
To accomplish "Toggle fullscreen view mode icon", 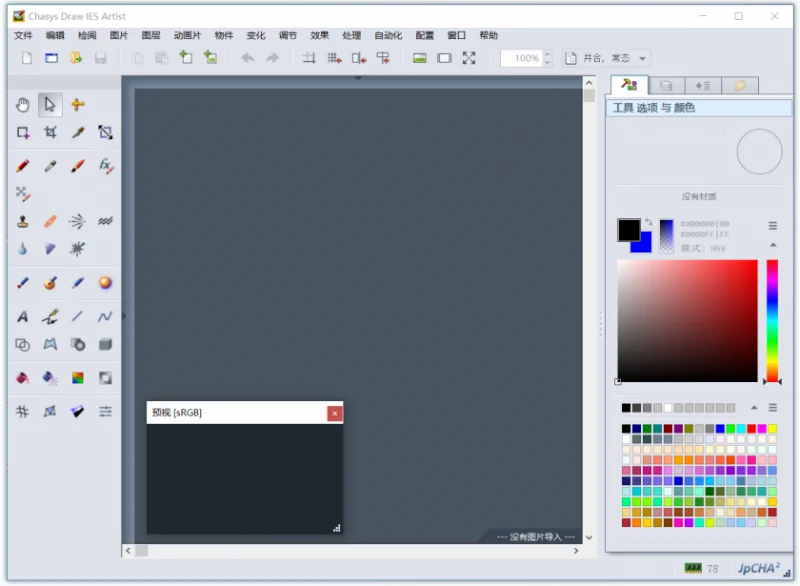I will [469, 58].
